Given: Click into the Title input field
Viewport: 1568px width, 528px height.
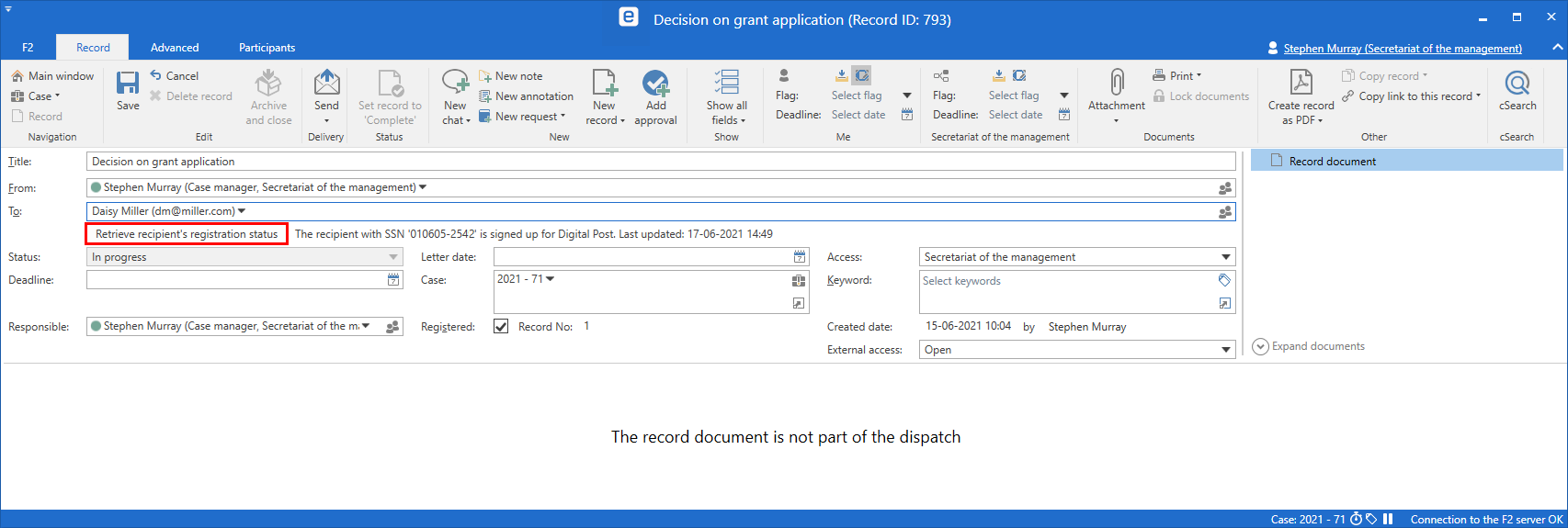Looking at the screenshot, I should click(660, 162).
